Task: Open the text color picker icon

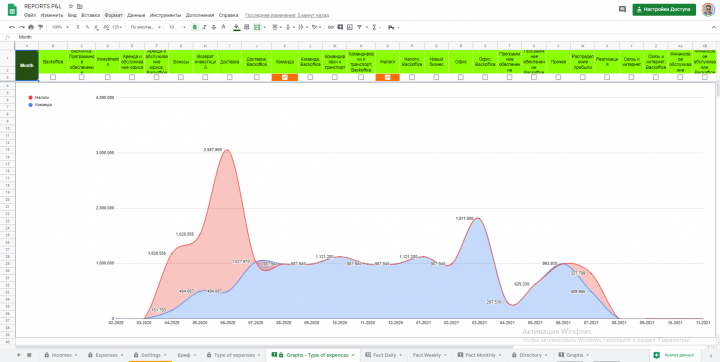Action: [x=224, y=27]
